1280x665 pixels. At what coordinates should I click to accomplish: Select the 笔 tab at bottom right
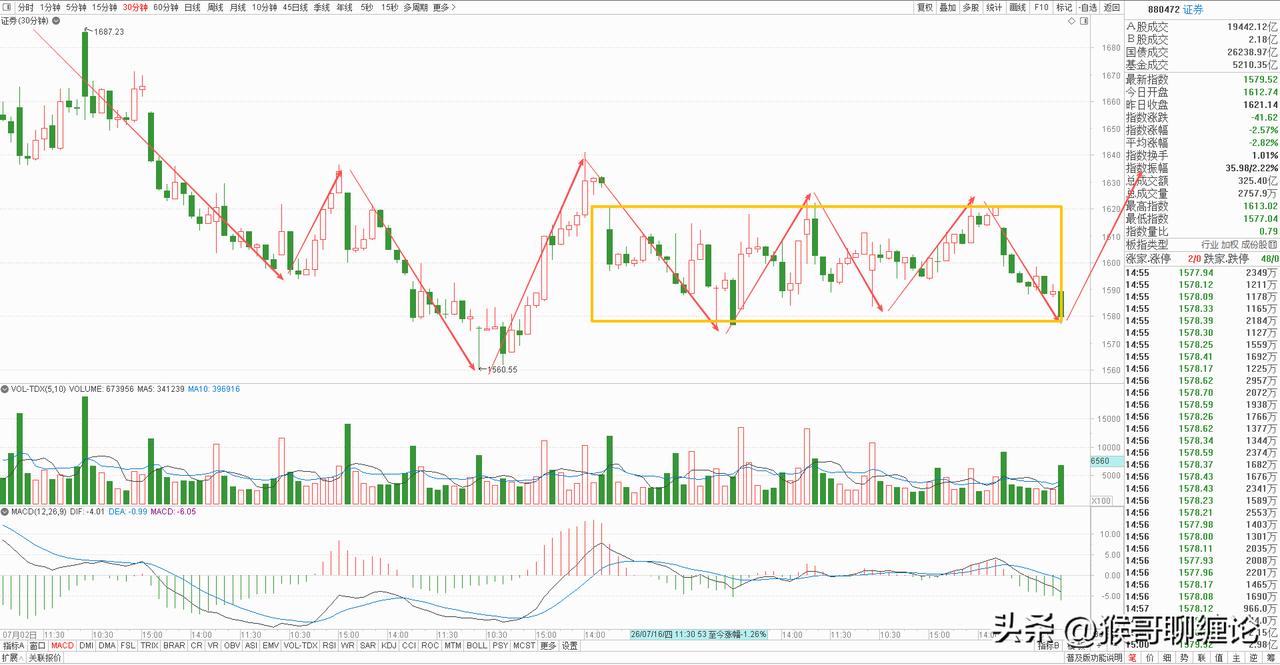pos(1132,658)
